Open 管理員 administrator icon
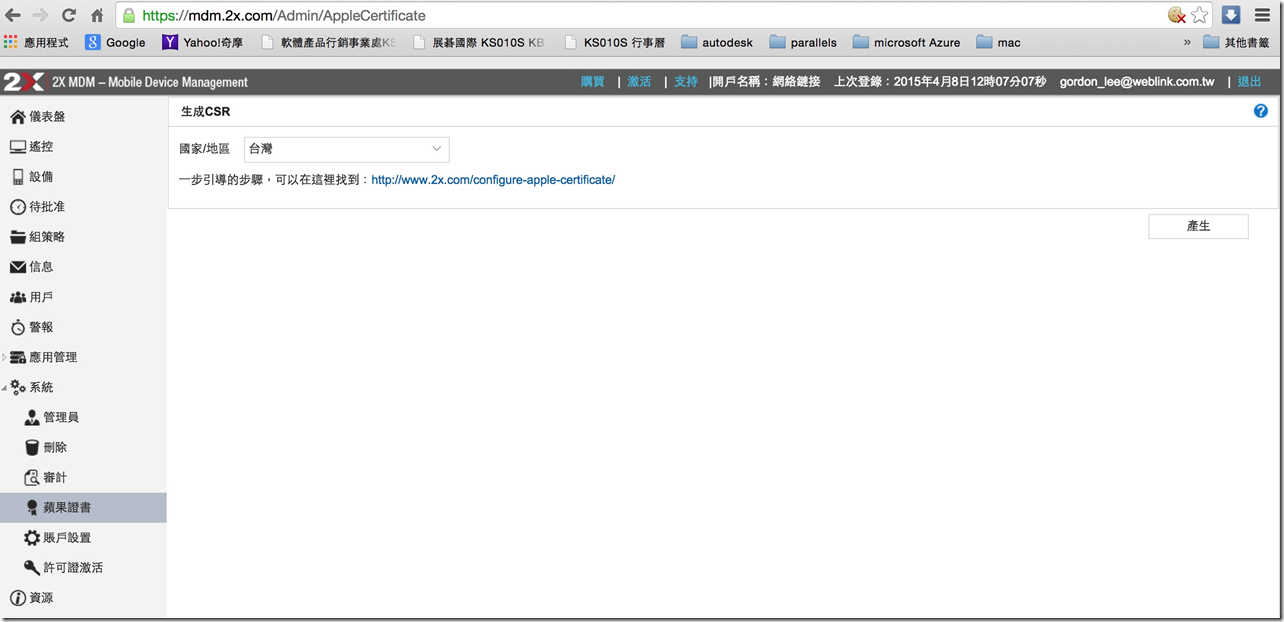This screenshot has width=1284, height=622. coord(32,417)
